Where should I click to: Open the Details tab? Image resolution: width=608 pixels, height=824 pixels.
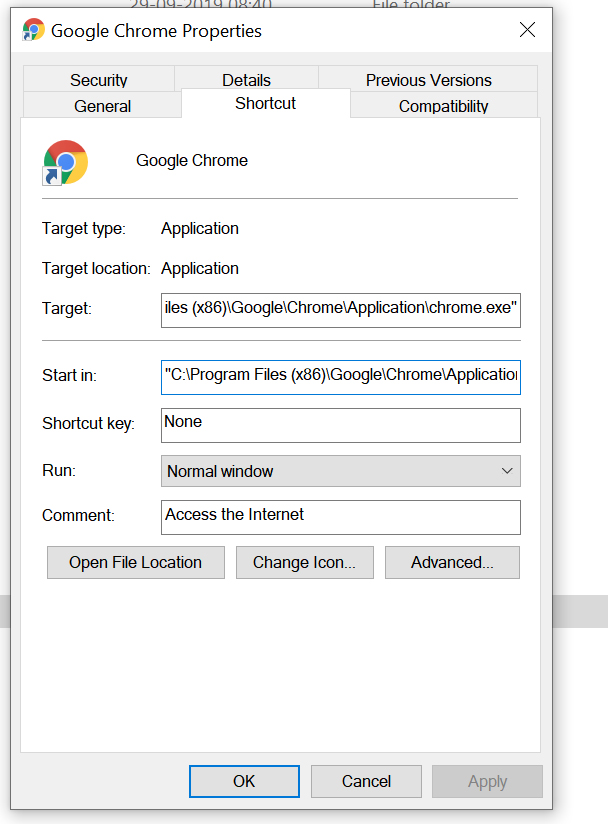tap(246, 80)
